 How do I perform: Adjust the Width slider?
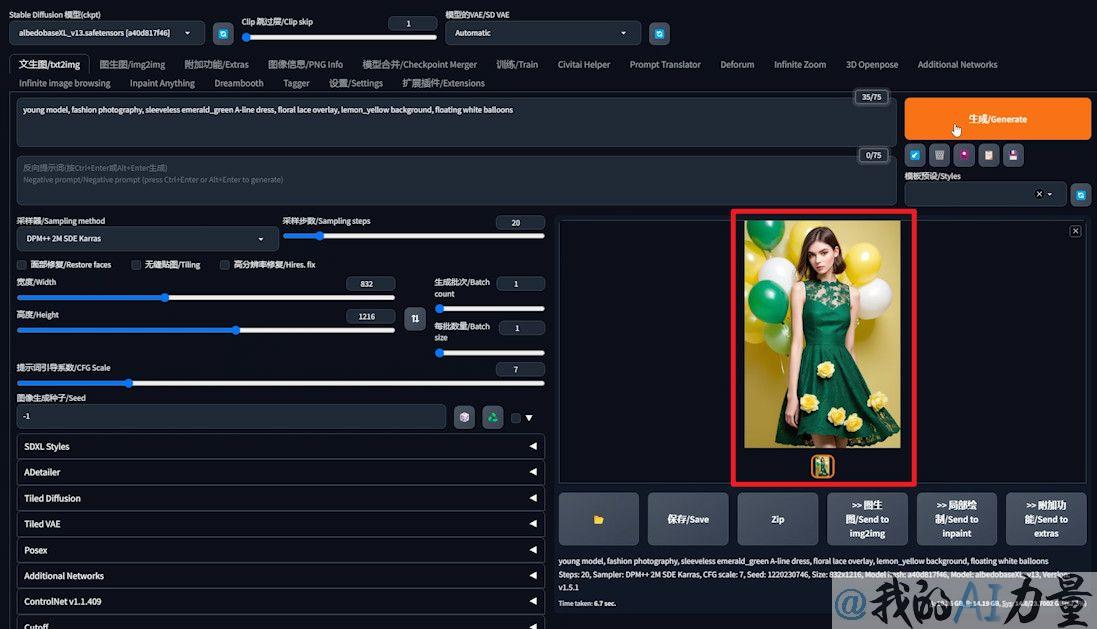pos(206,297)
